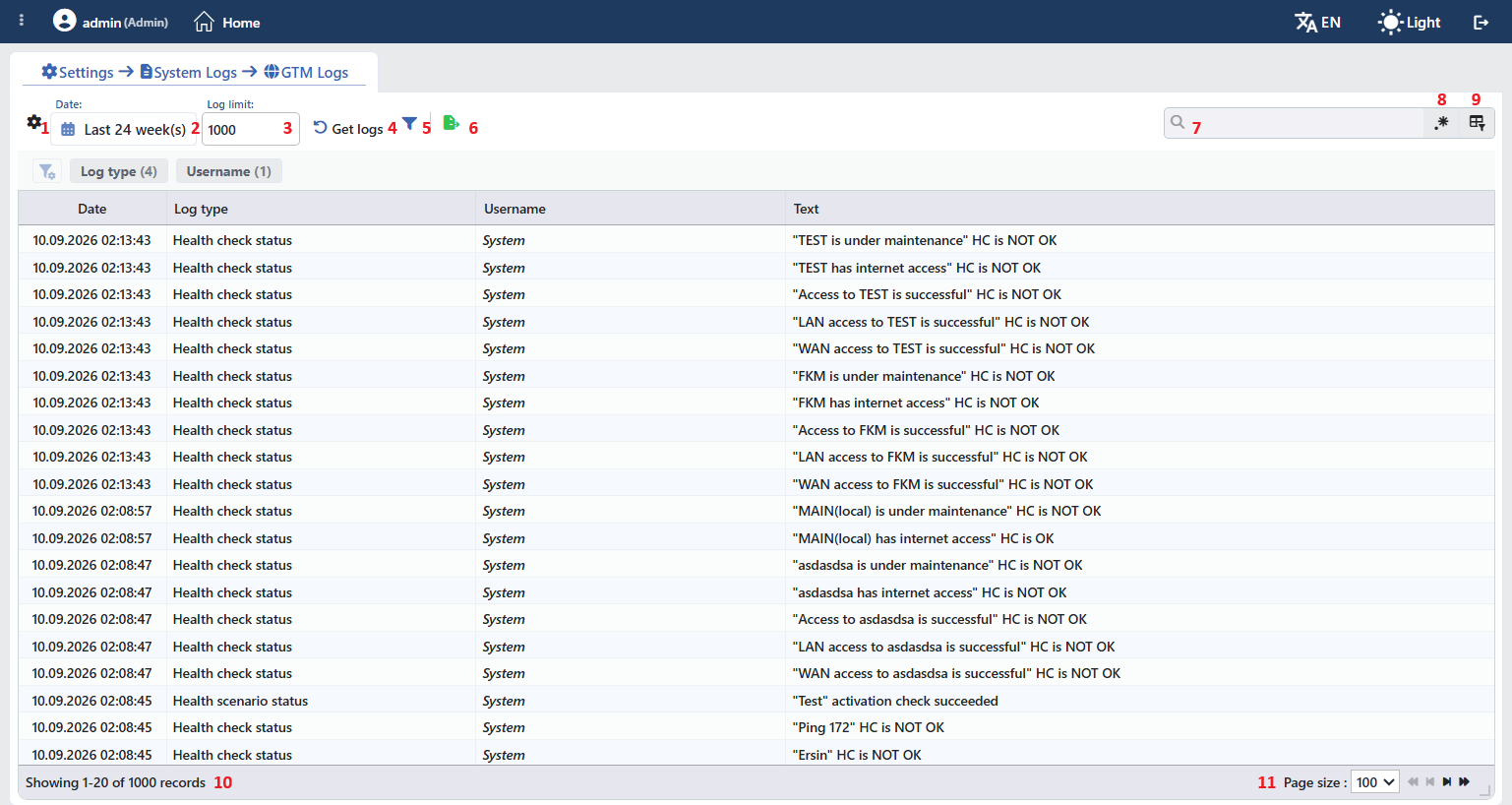Open the EN language selector

(1317, 22)
